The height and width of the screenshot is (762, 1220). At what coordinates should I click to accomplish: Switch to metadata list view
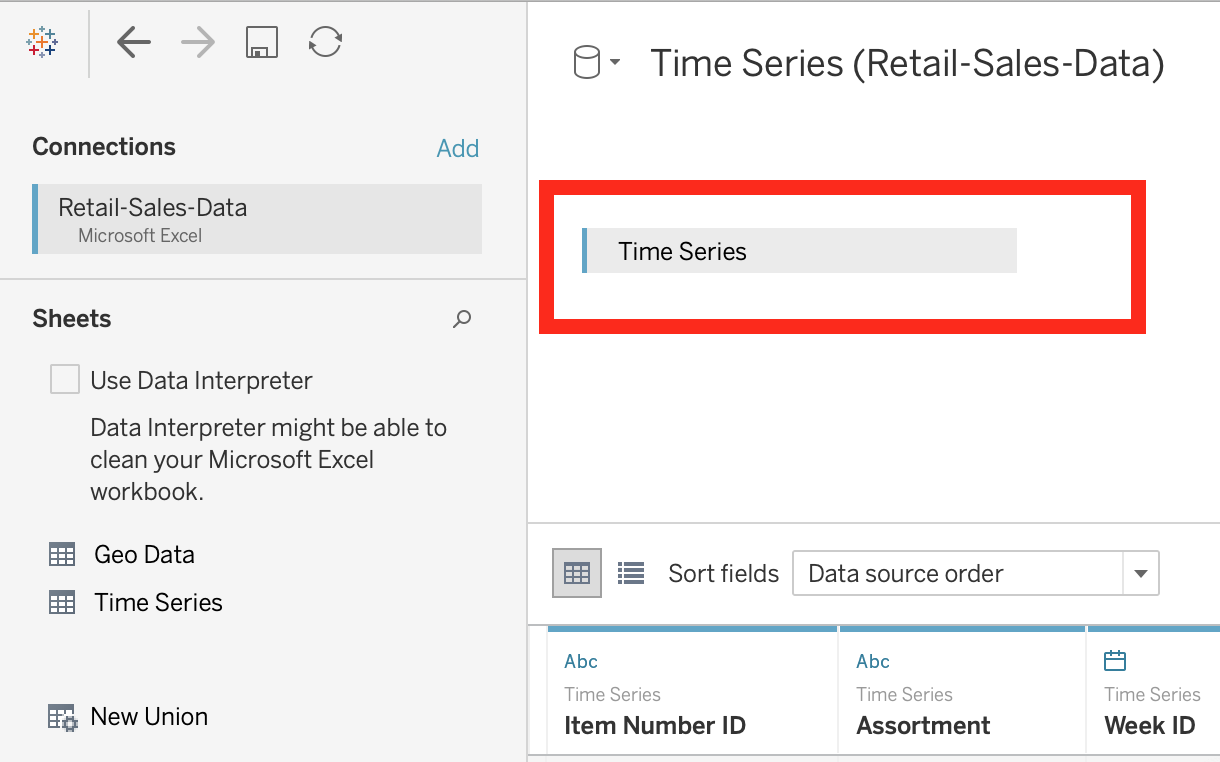pos(632,572)
